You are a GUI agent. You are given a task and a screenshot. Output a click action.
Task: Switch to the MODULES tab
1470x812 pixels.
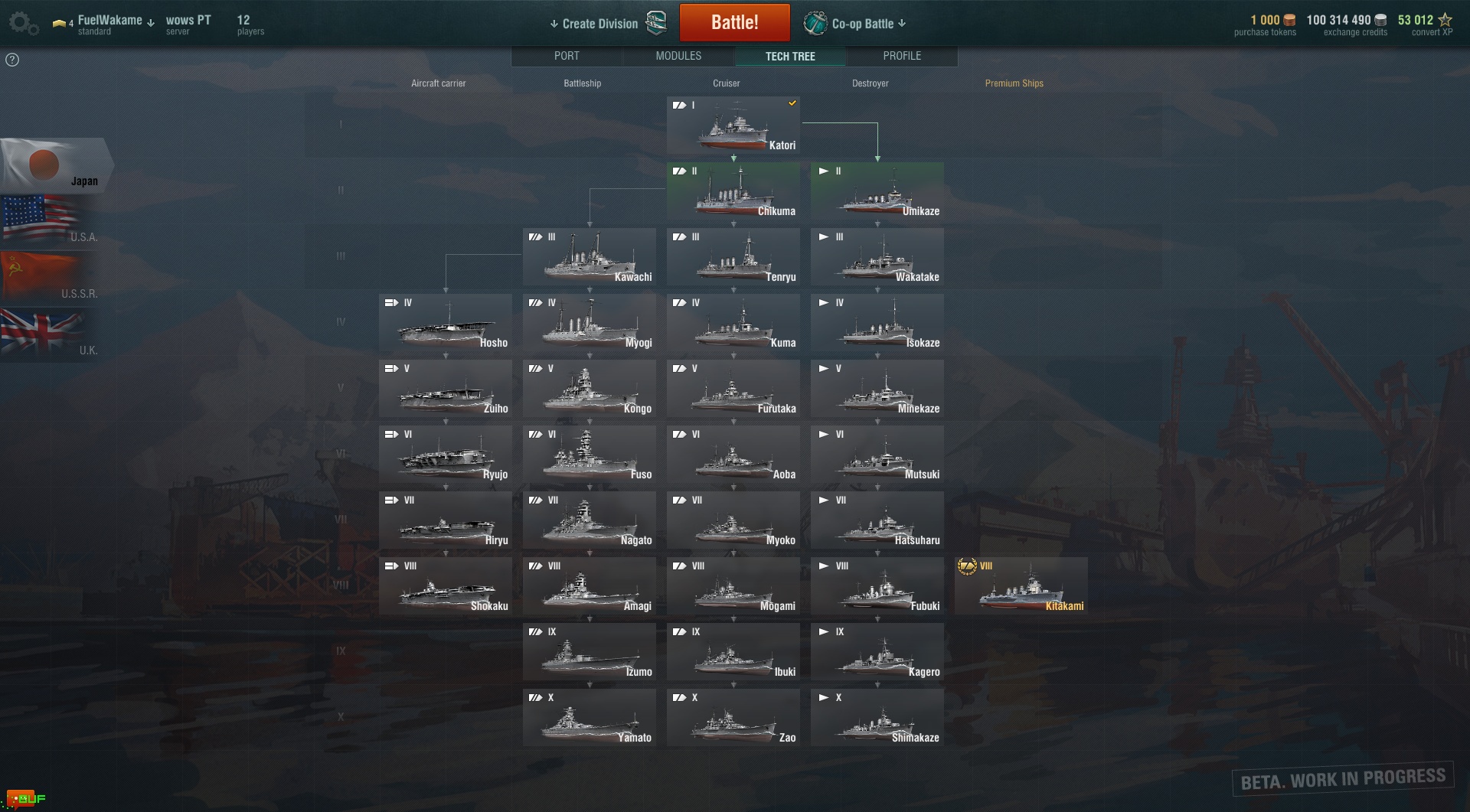click(x=678, y=56)
